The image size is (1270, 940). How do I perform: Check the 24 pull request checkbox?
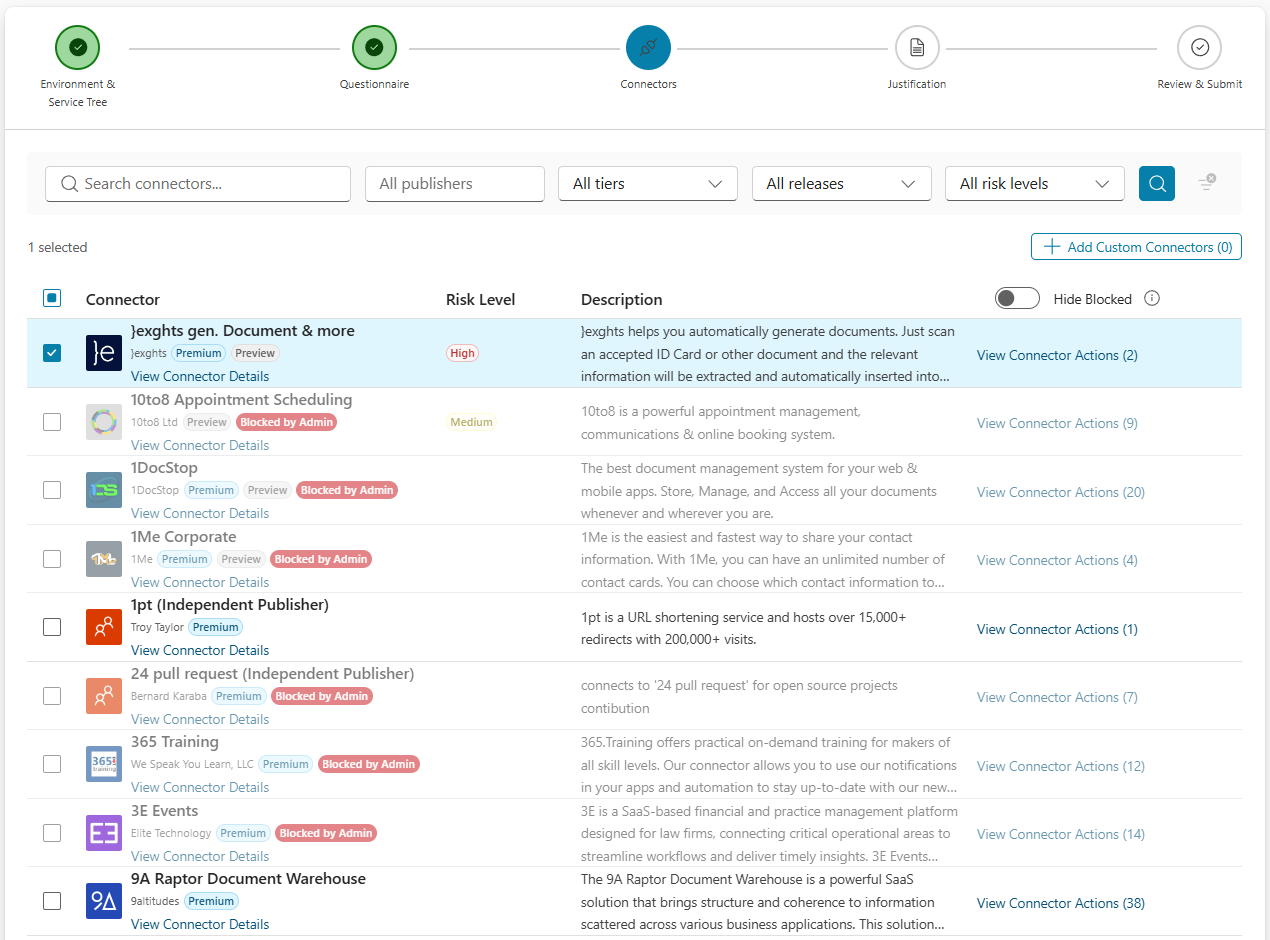[52, 696]
